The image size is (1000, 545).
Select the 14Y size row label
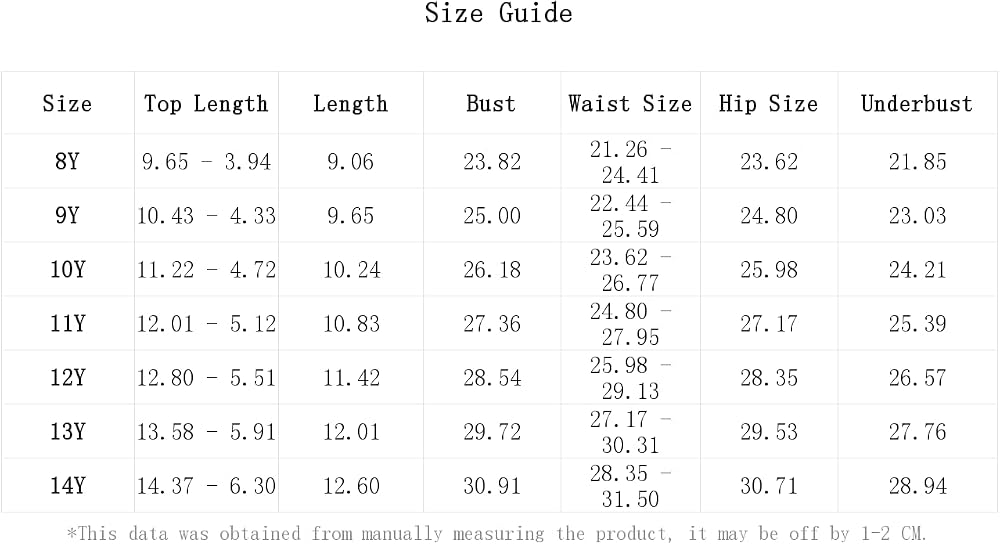[x=68, y=486]
